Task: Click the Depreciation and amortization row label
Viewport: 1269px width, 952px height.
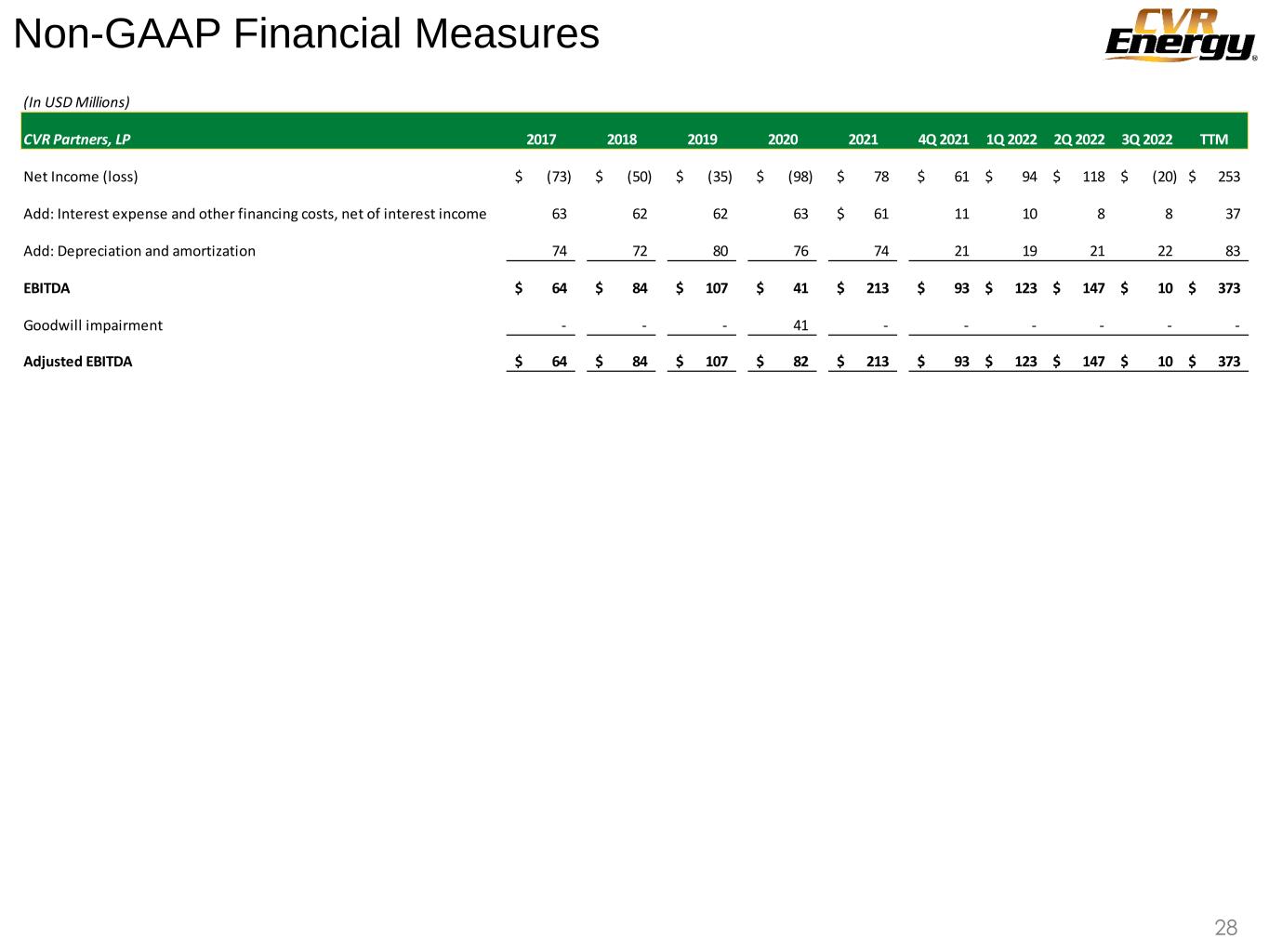Action: pos(139,251)
